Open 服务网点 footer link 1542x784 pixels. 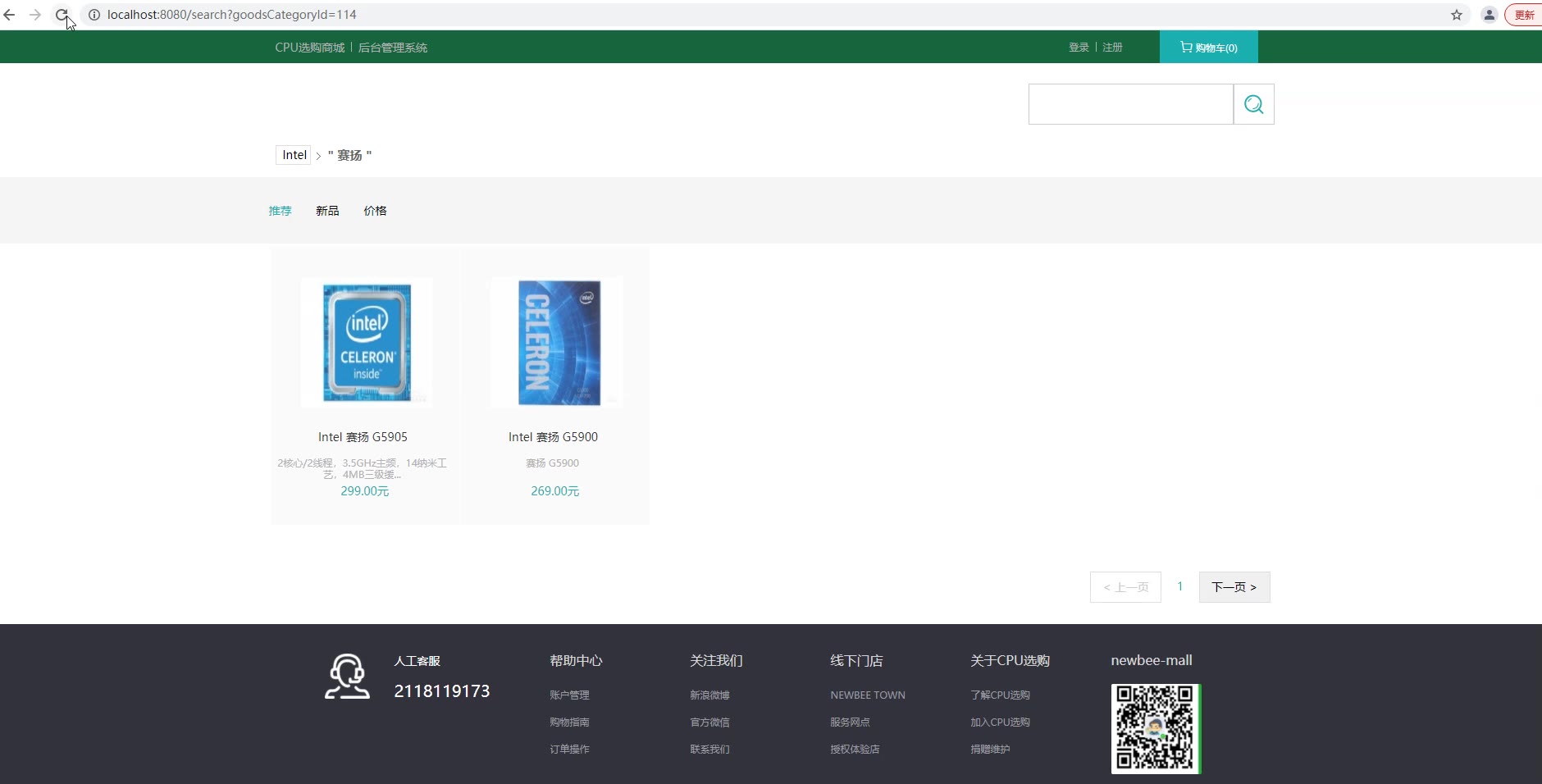click(x=850, y=722)
